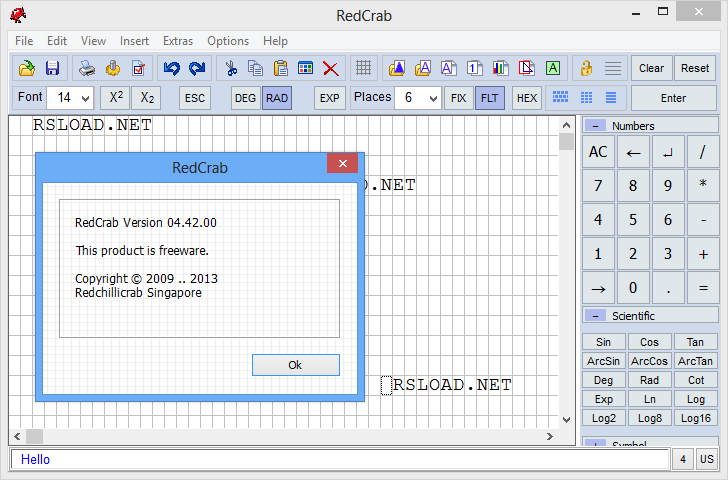Viewport: 728px width, 480px height.
Task: Click the keypad number 7 button
Action: [598, 186]
